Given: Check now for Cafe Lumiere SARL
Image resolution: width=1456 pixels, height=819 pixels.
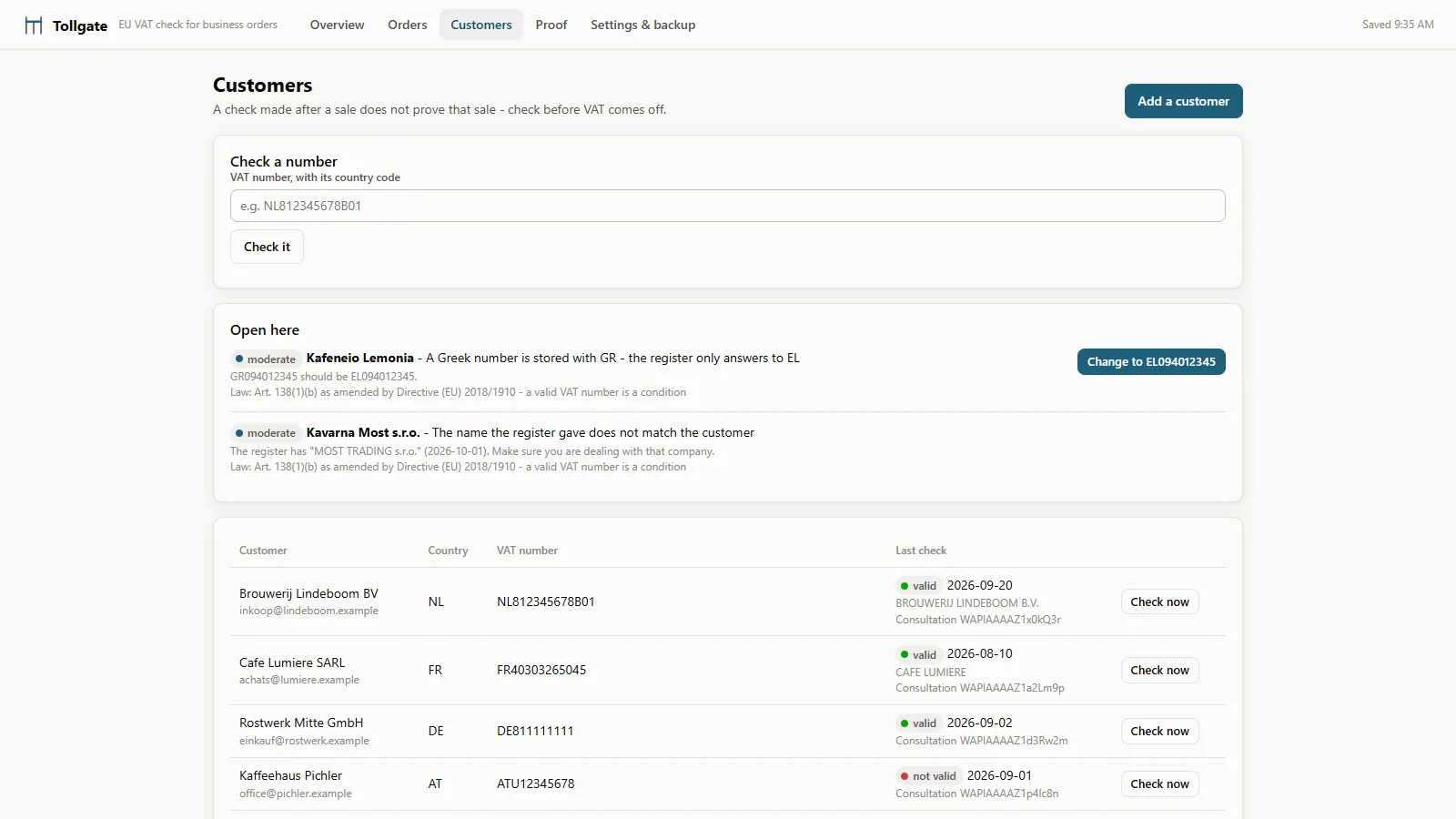Looking at the screenshot, I should [x=1160, y=670].
